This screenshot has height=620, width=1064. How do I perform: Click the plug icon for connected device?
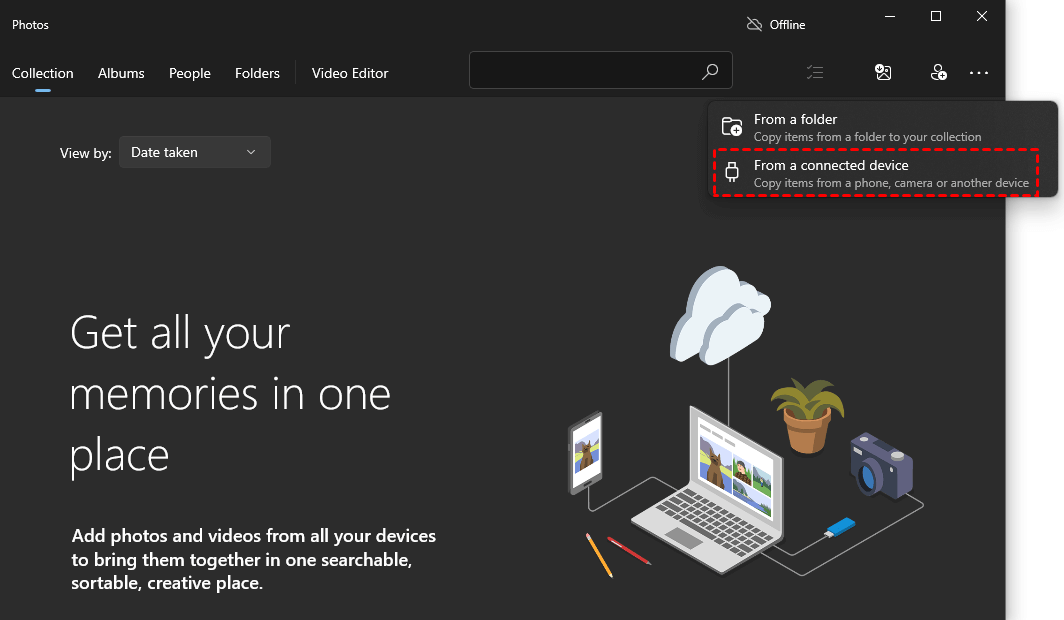pos(732,173)
